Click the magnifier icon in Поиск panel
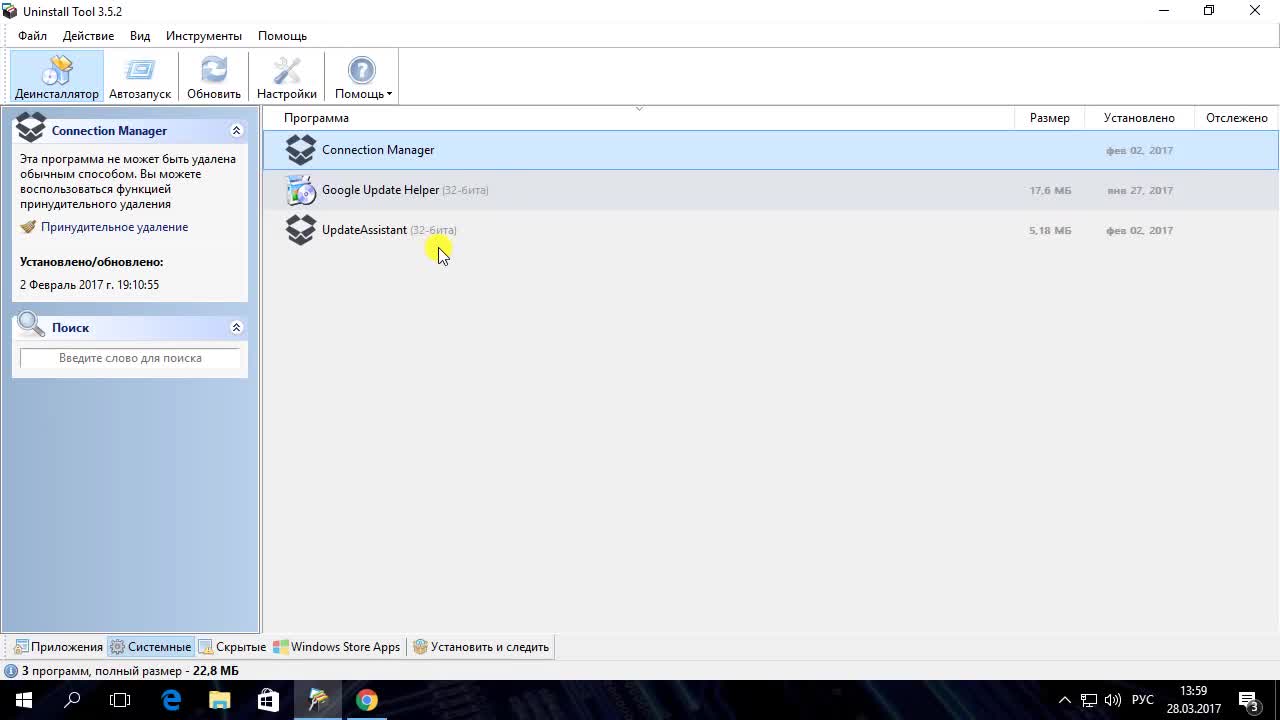Viewport: 1280px width, 720px height. pos(31,326)
